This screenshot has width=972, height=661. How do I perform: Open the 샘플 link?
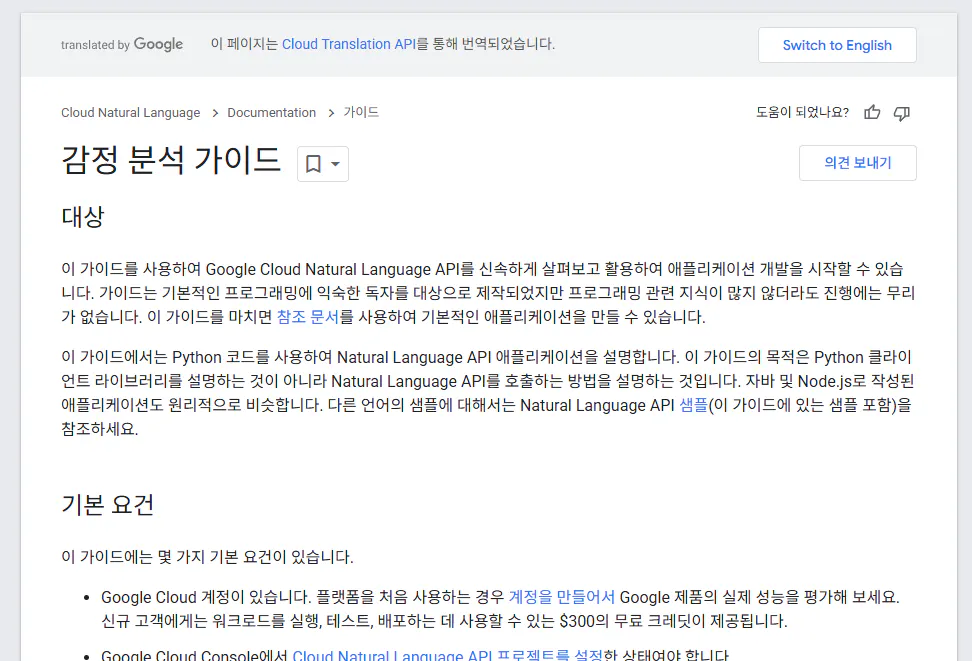(x=694, y=405)
